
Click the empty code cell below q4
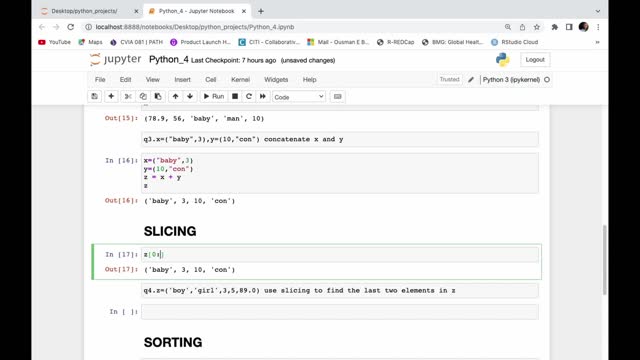[x=340, y=312]
